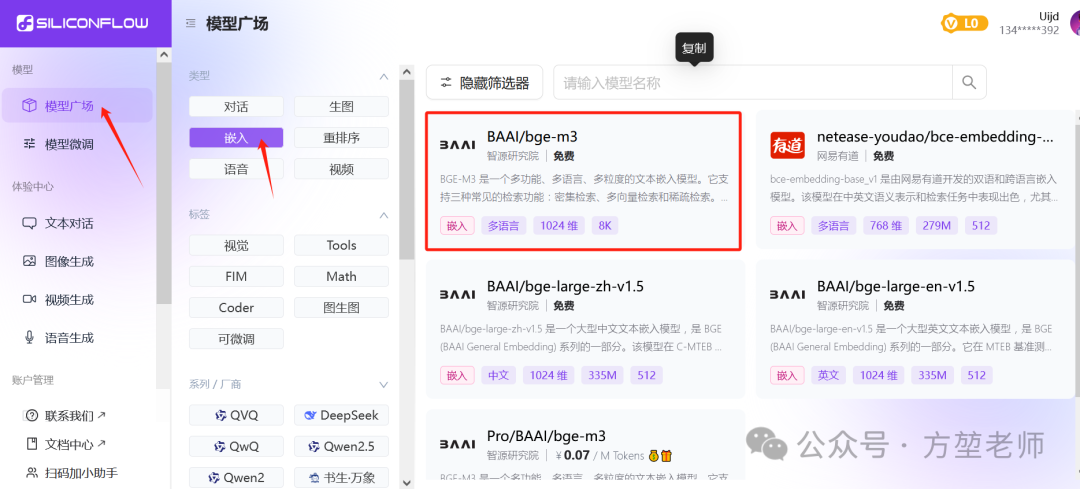The height and width of the screenshot is (489, 1080).
Task: Click the SiliconFlow logo
Action: [83, 23]
